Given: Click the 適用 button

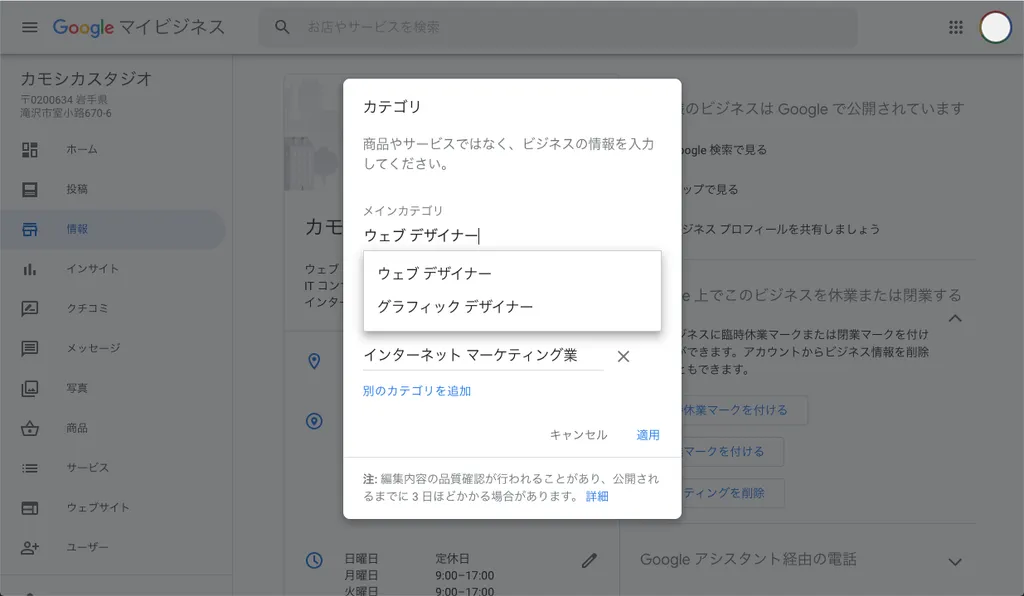Looking at the screenshot, I should click(648, 435).
